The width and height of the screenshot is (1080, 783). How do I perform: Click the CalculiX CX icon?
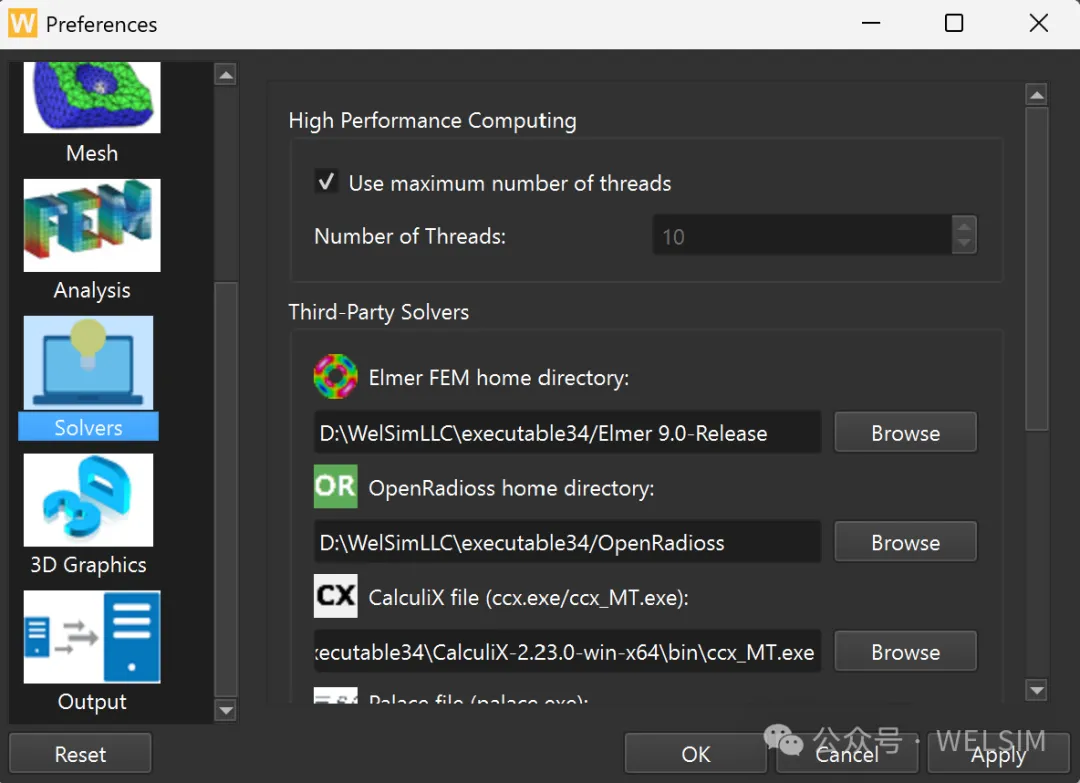(335, 596)
